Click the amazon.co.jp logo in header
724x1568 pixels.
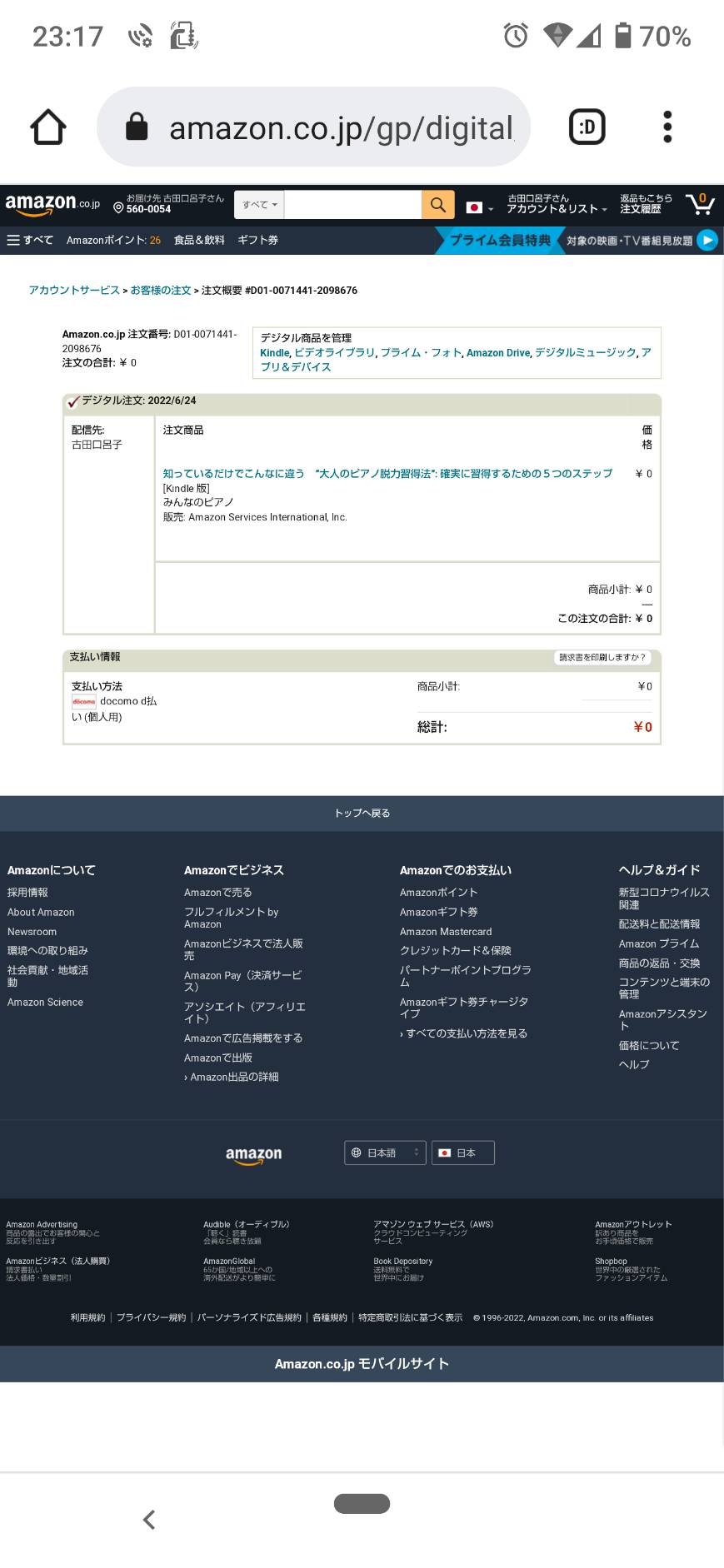tap(52, 204)
